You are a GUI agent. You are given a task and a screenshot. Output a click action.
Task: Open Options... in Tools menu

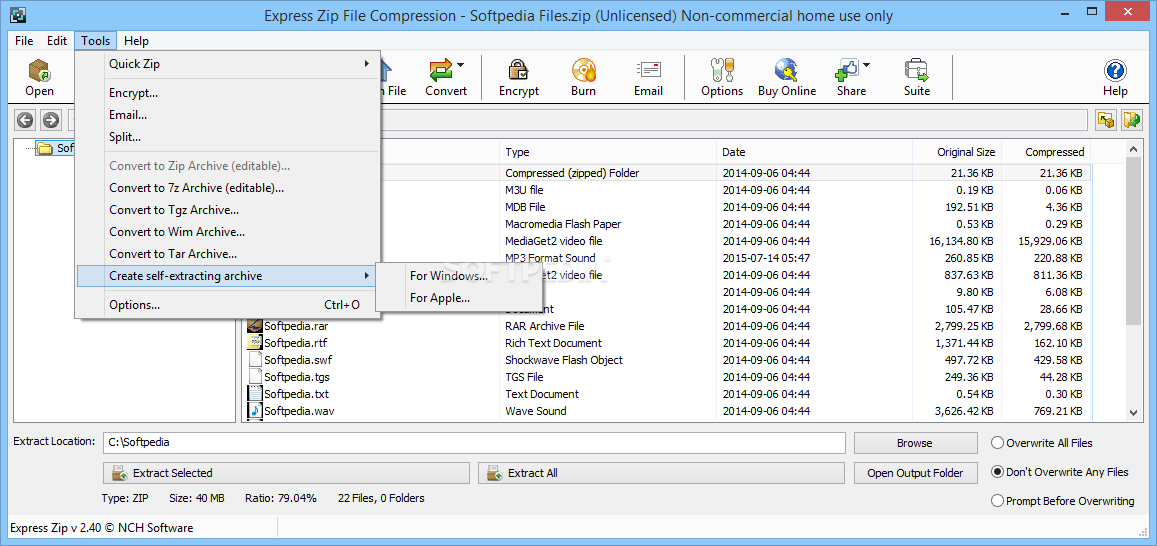pos(228,305)
